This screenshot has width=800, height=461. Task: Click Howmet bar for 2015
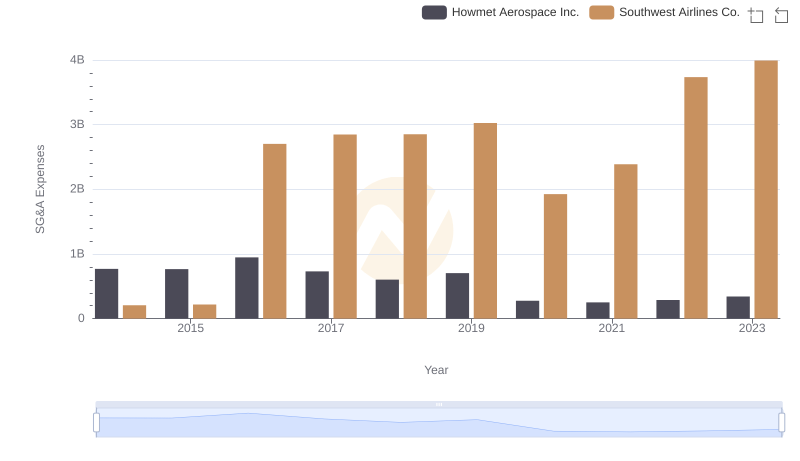(177, 294)
